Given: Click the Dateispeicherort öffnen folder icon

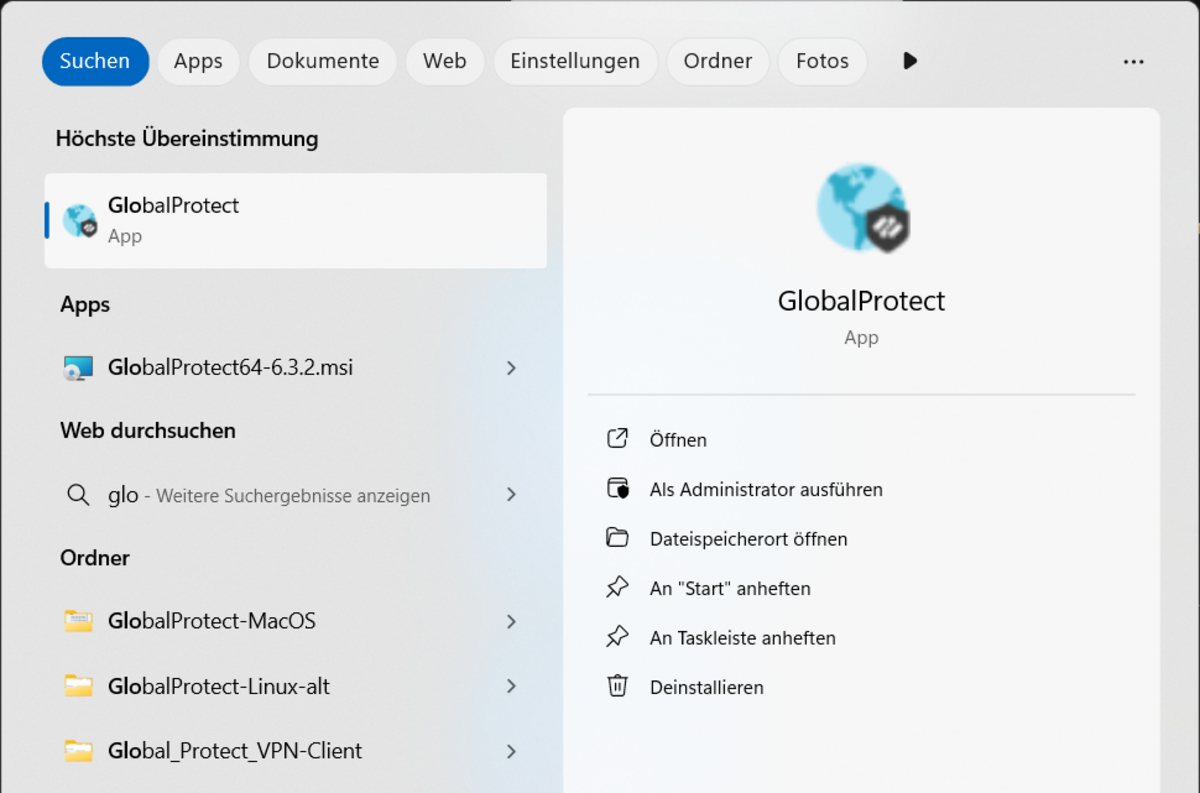Looking at the screenshot, I should [x=618, y=538].
